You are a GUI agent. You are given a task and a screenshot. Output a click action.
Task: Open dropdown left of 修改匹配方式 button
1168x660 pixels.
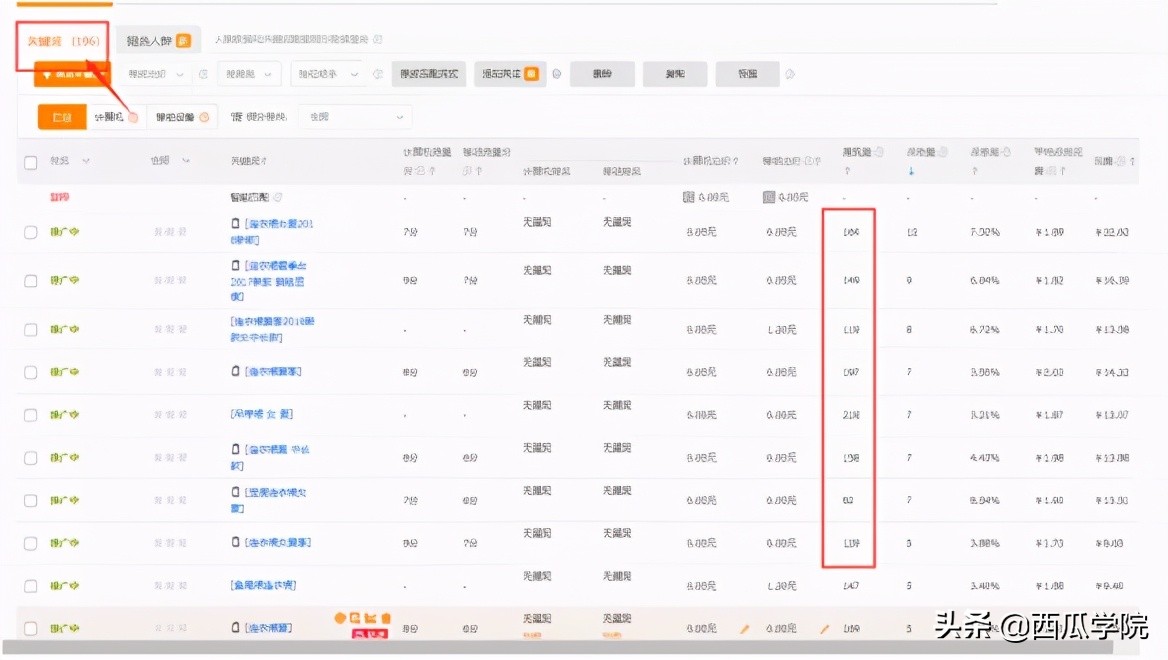[326, 74]
